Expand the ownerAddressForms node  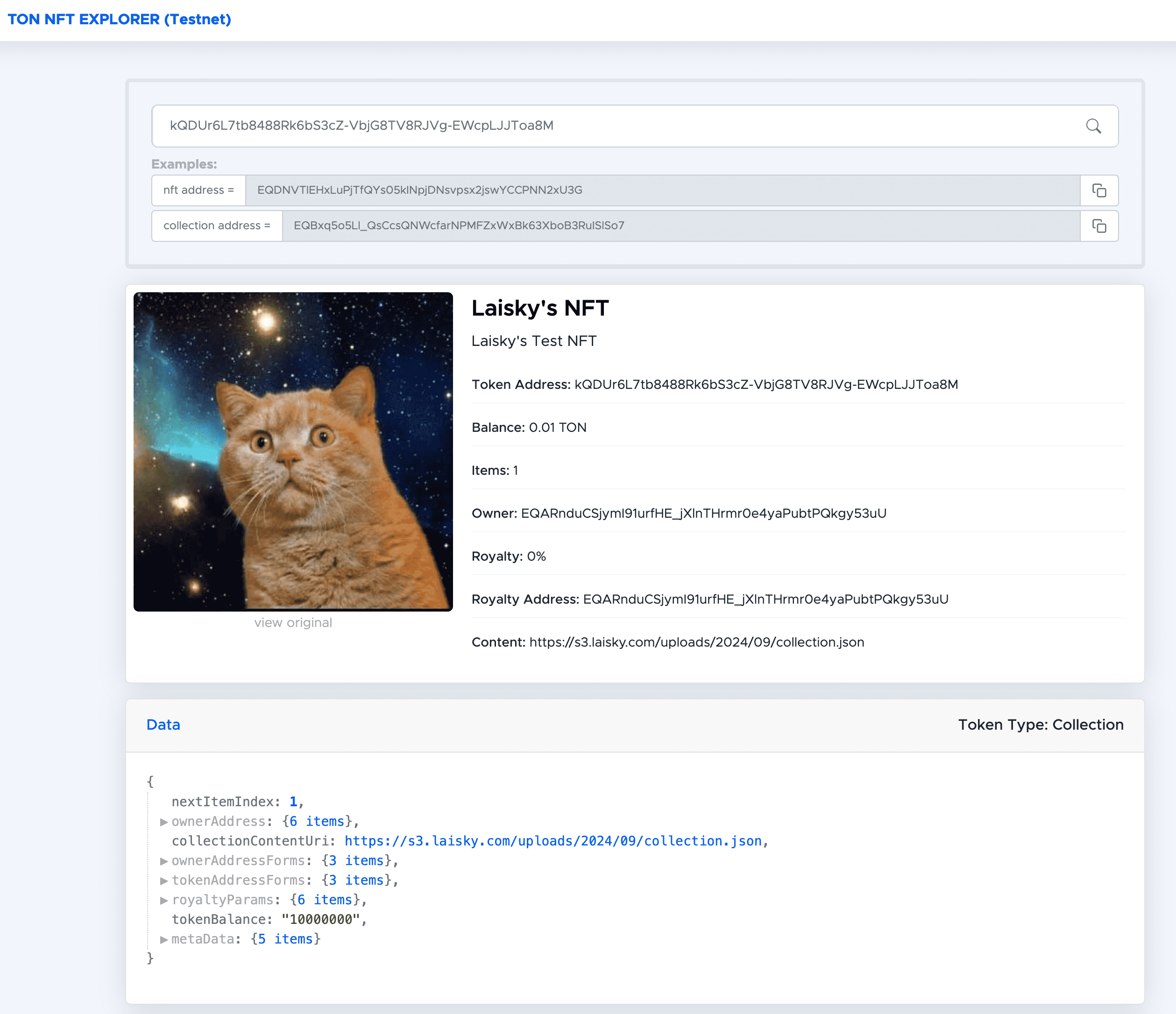coord(163,861)
